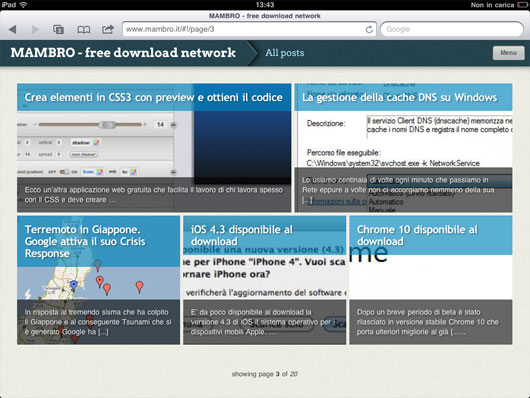Click the showing page 3 of 20 text
530x398 pixels.
[265, 374]
